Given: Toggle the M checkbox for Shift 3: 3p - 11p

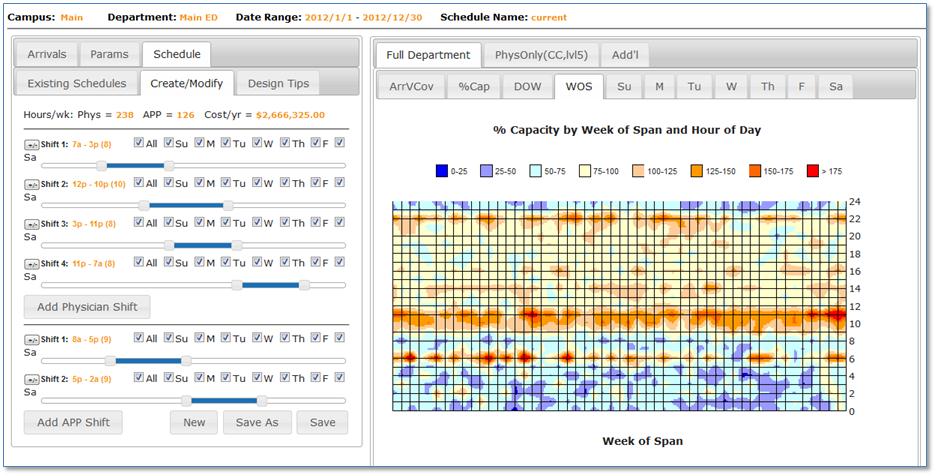Looking at the screenshot, I should coord(199,222).
